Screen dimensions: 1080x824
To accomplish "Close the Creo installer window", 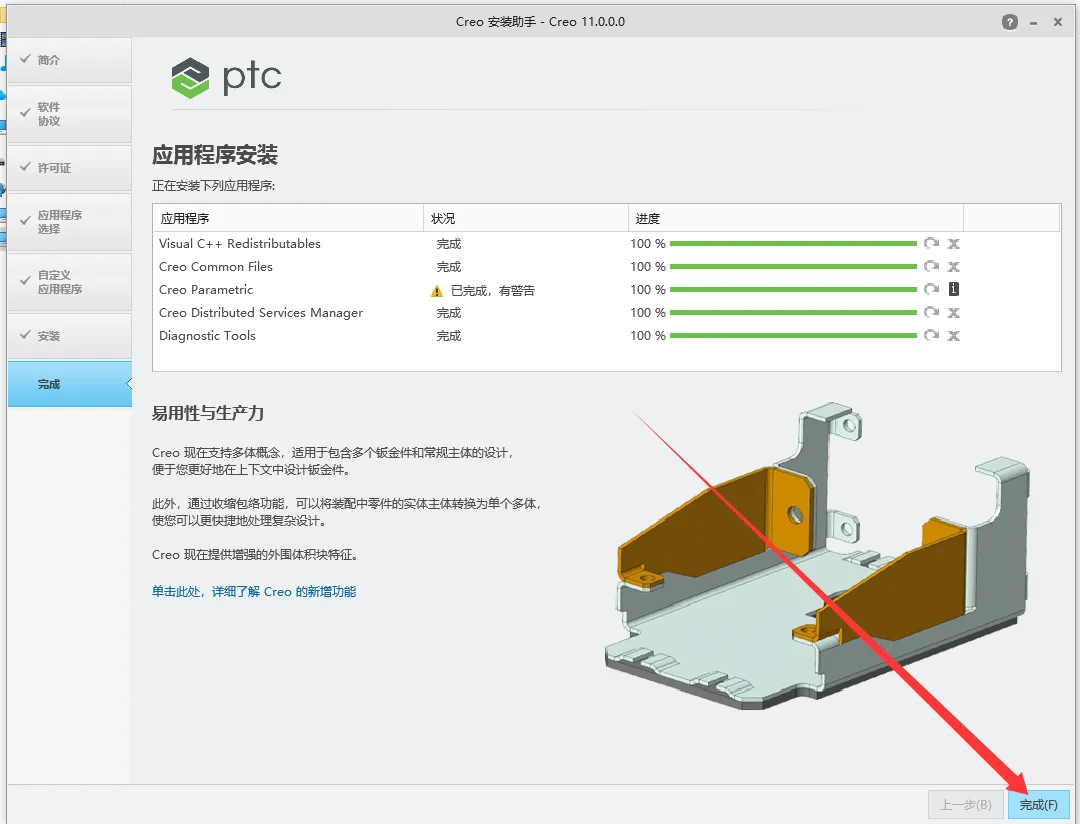I will coord(1057,22).
